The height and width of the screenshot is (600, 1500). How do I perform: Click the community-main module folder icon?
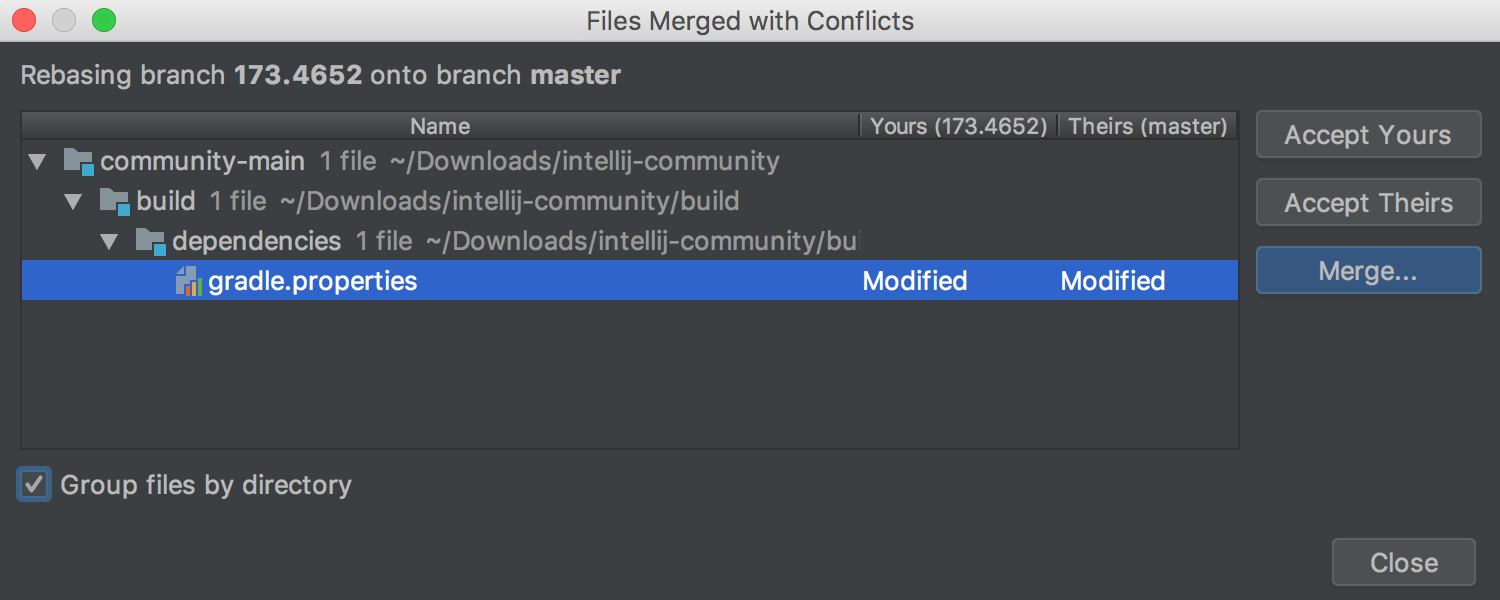coord(78,161)
